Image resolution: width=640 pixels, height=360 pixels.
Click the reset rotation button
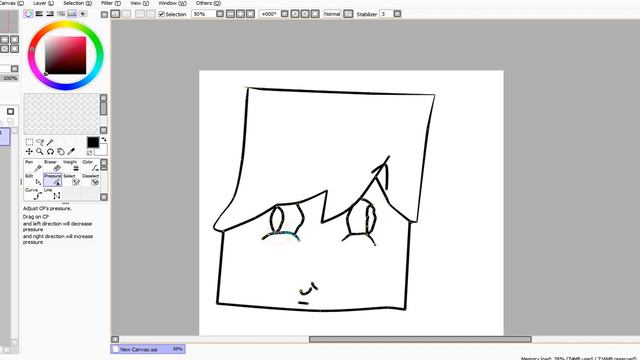315,14
